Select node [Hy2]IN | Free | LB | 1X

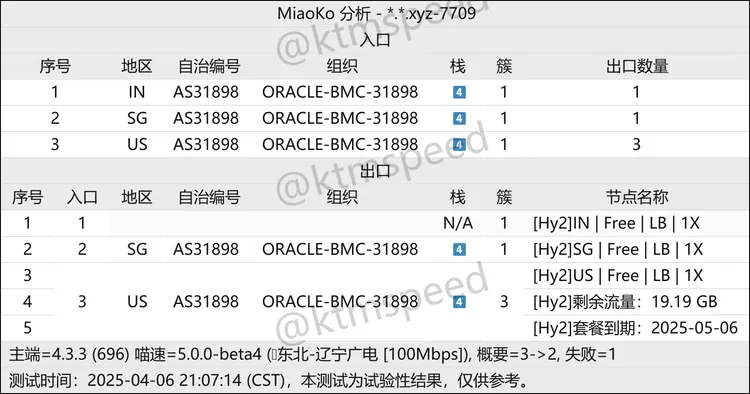[x=617, y=223]
